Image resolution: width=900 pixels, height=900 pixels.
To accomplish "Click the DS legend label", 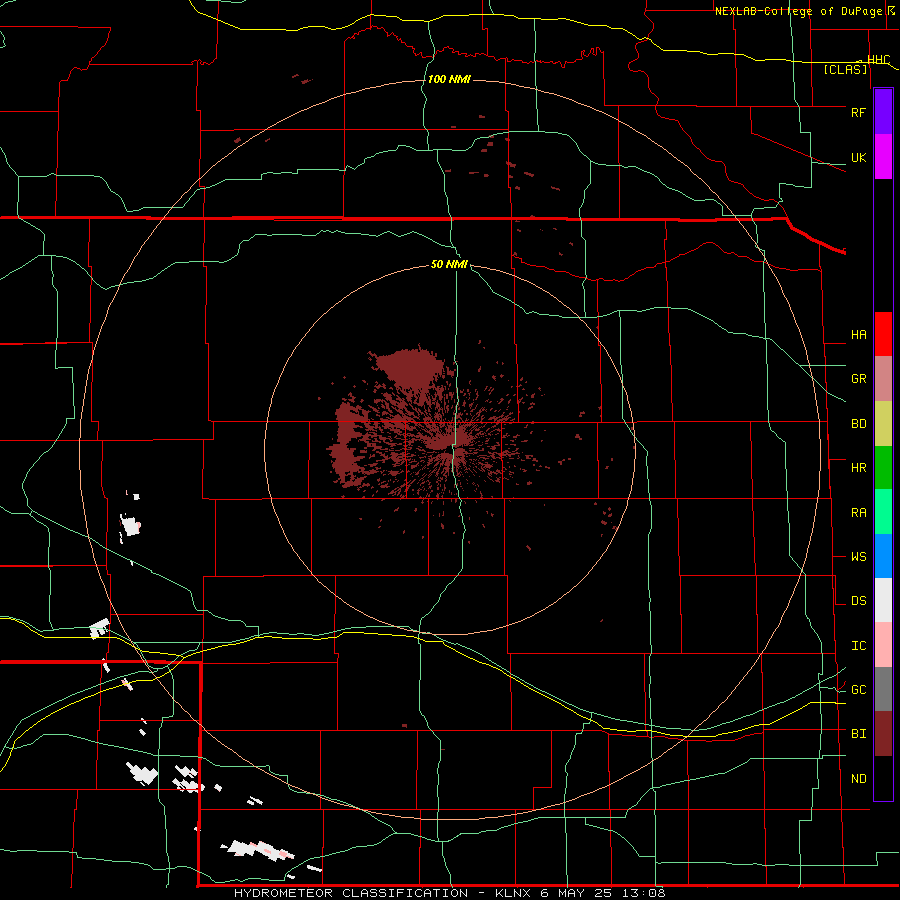I will (858, 601).
